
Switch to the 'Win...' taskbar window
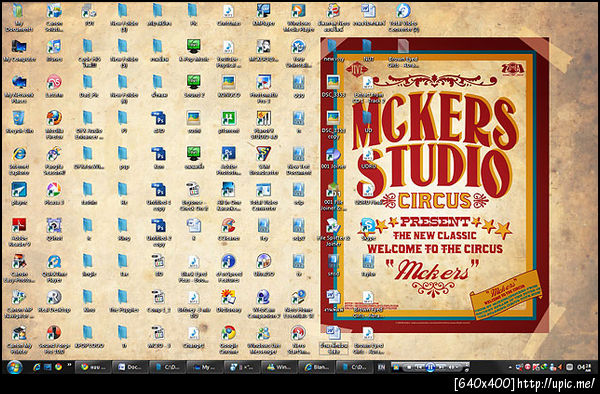click(x=279, y=367)
